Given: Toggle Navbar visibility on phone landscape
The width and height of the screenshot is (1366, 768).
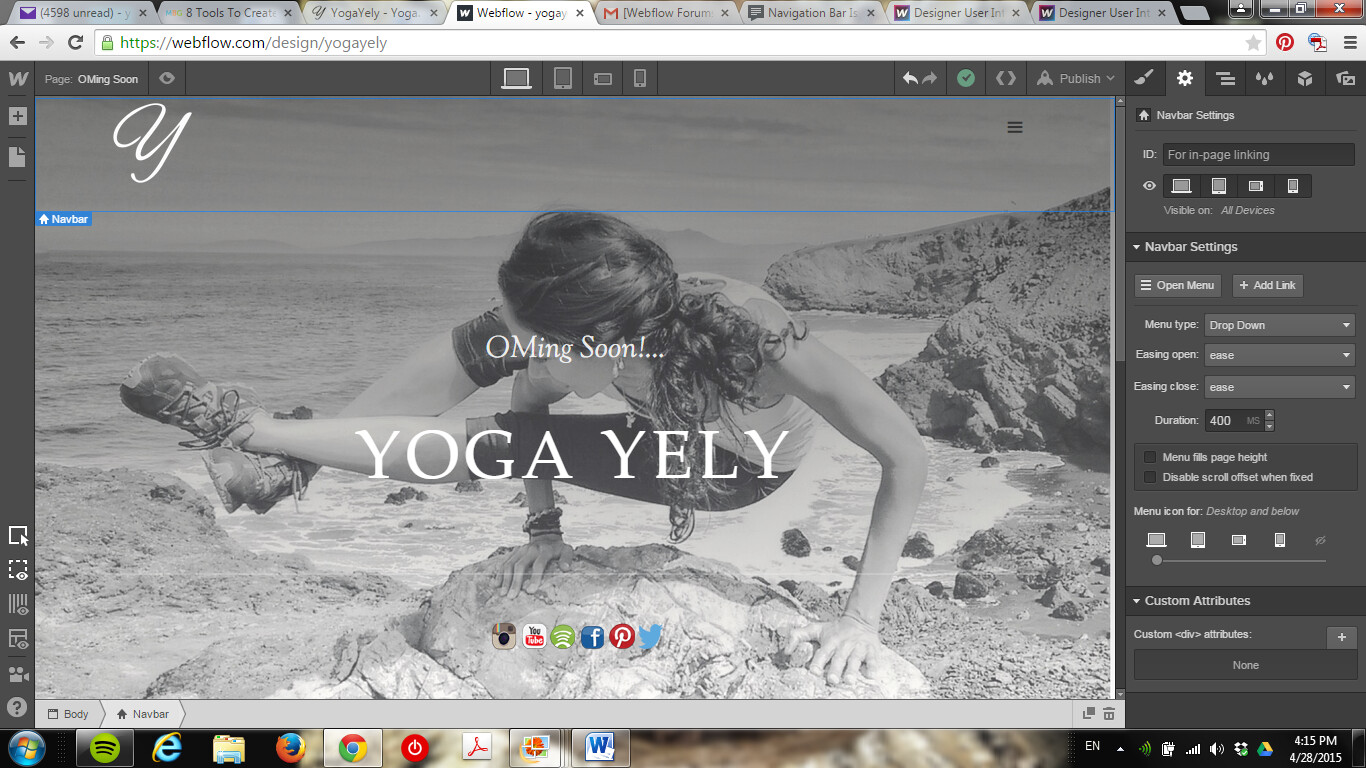Looking at the screenshot, I should [1256, 186].
